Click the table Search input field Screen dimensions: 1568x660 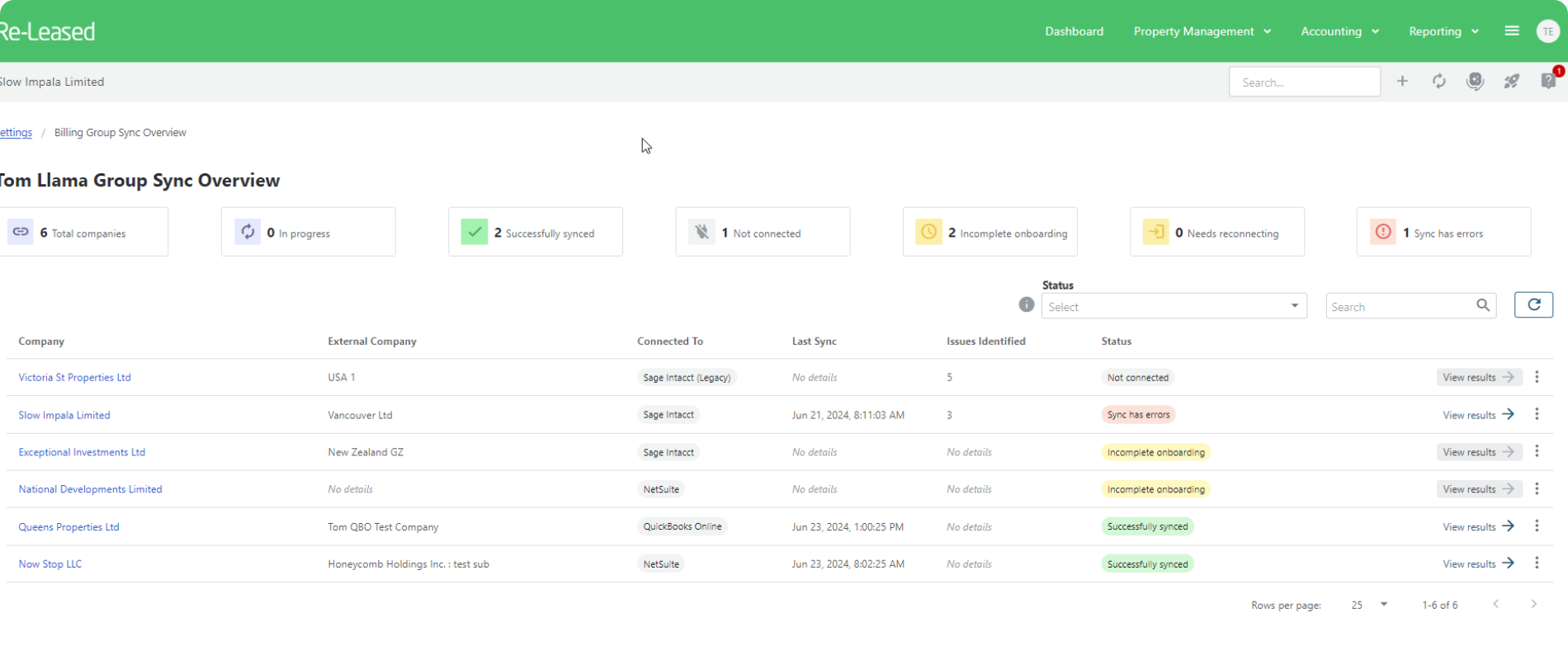[1399, 306]
